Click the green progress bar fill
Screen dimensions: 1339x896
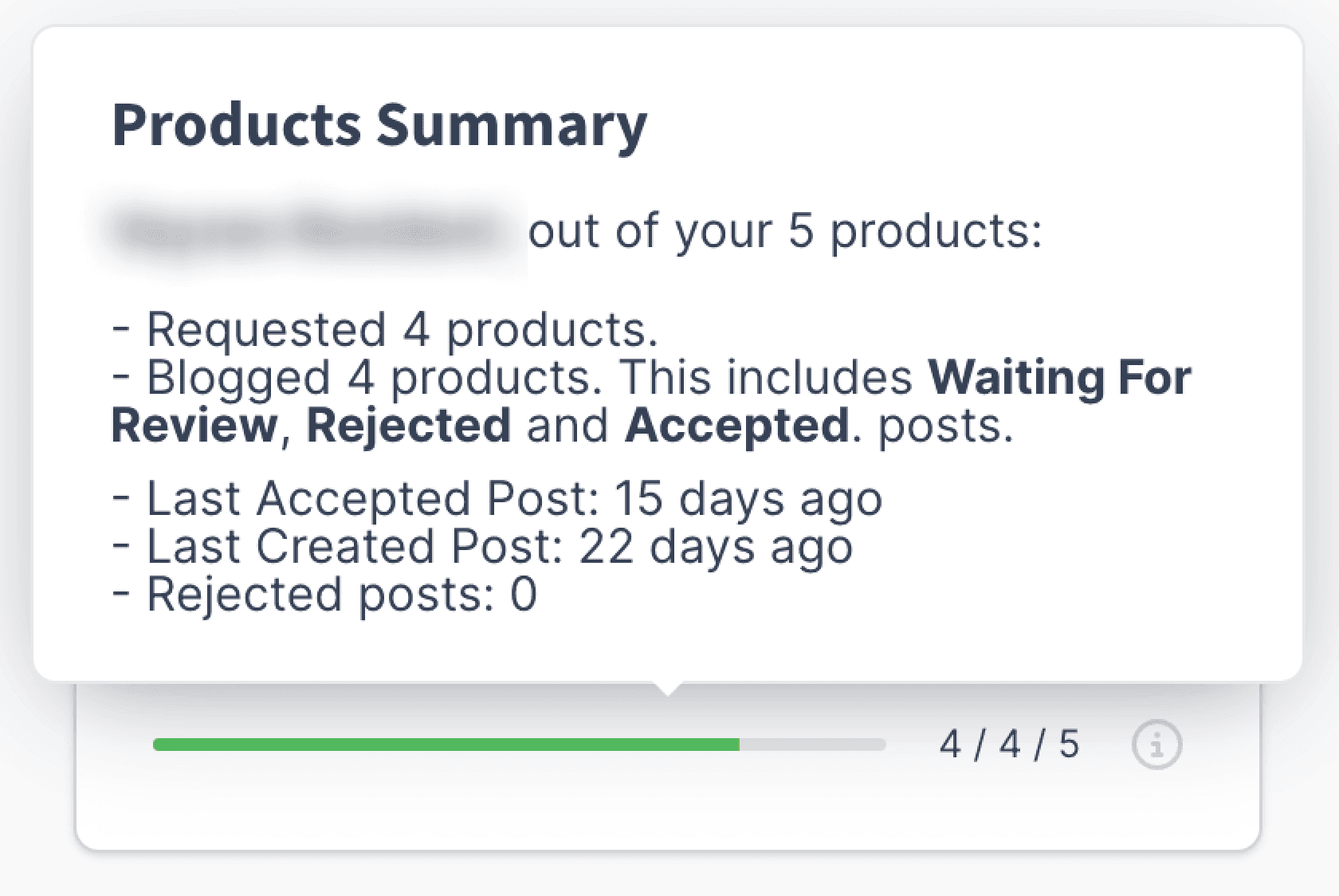pyautogui.click(x=446, y=745)
